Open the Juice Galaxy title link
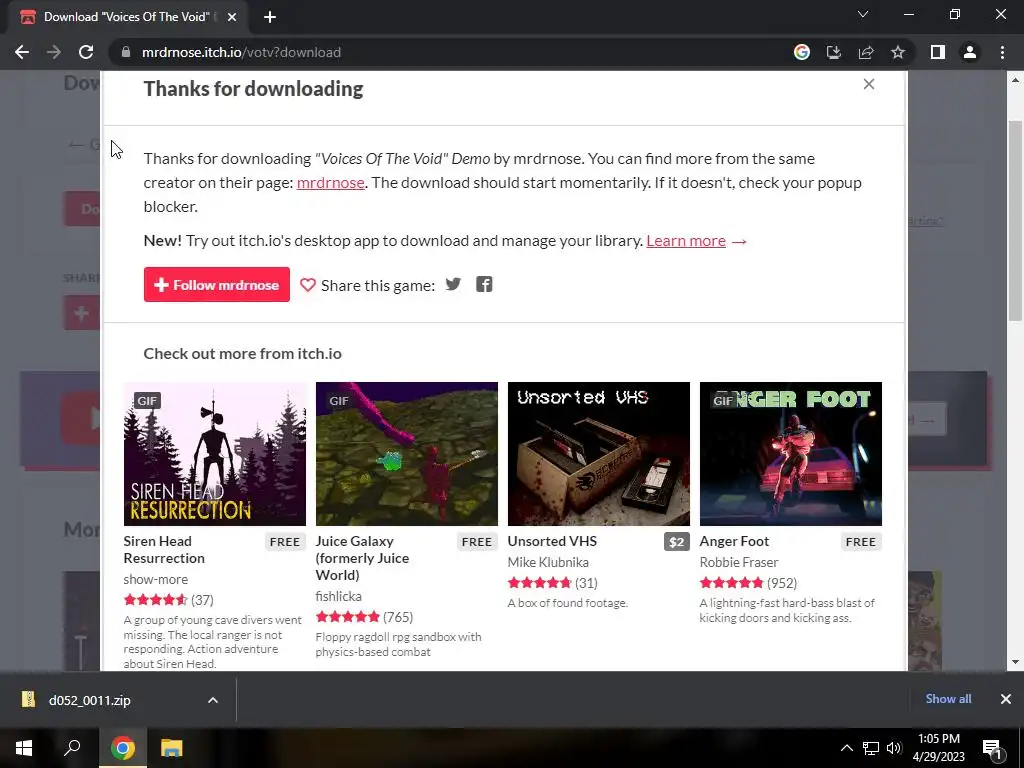The width and height of the screenshot is (1024, 768). 362,558
